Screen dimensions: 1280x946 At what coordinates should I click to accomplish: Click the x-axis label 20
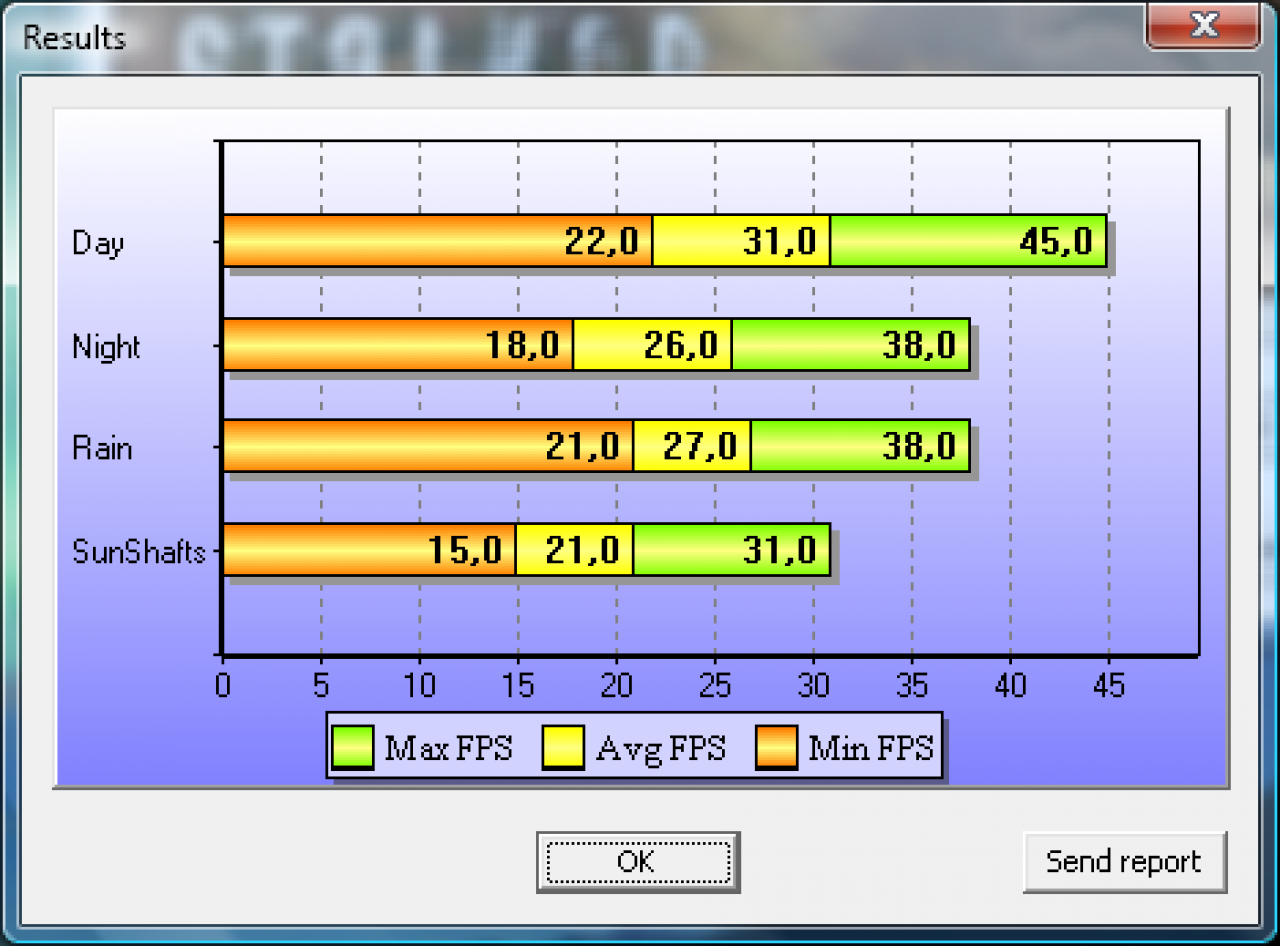tap(616, 685)
